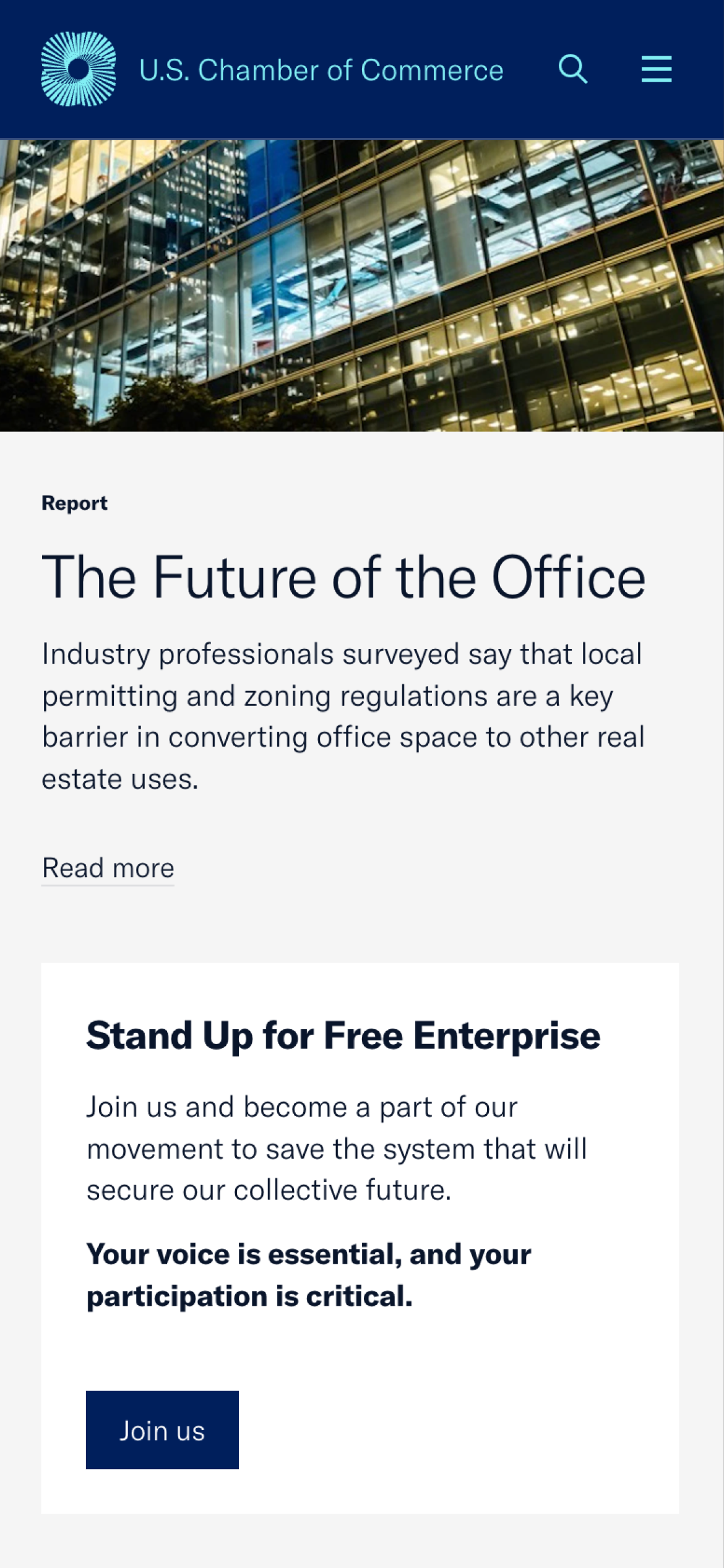Click the 'Join us and become a part' line
This screenshot has height=1568, width=724.
[301, 1107]
